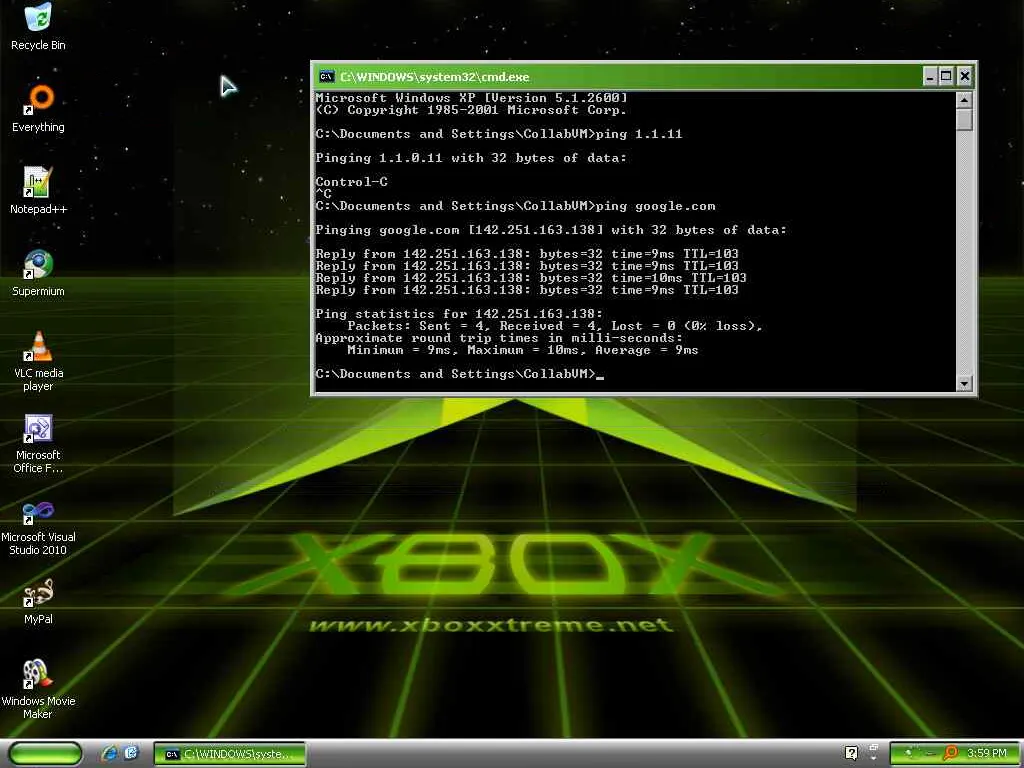The width and height of the screenshot is (1024, 768).
Task: Click the final command prompt line
Action: tap(460, 374)
